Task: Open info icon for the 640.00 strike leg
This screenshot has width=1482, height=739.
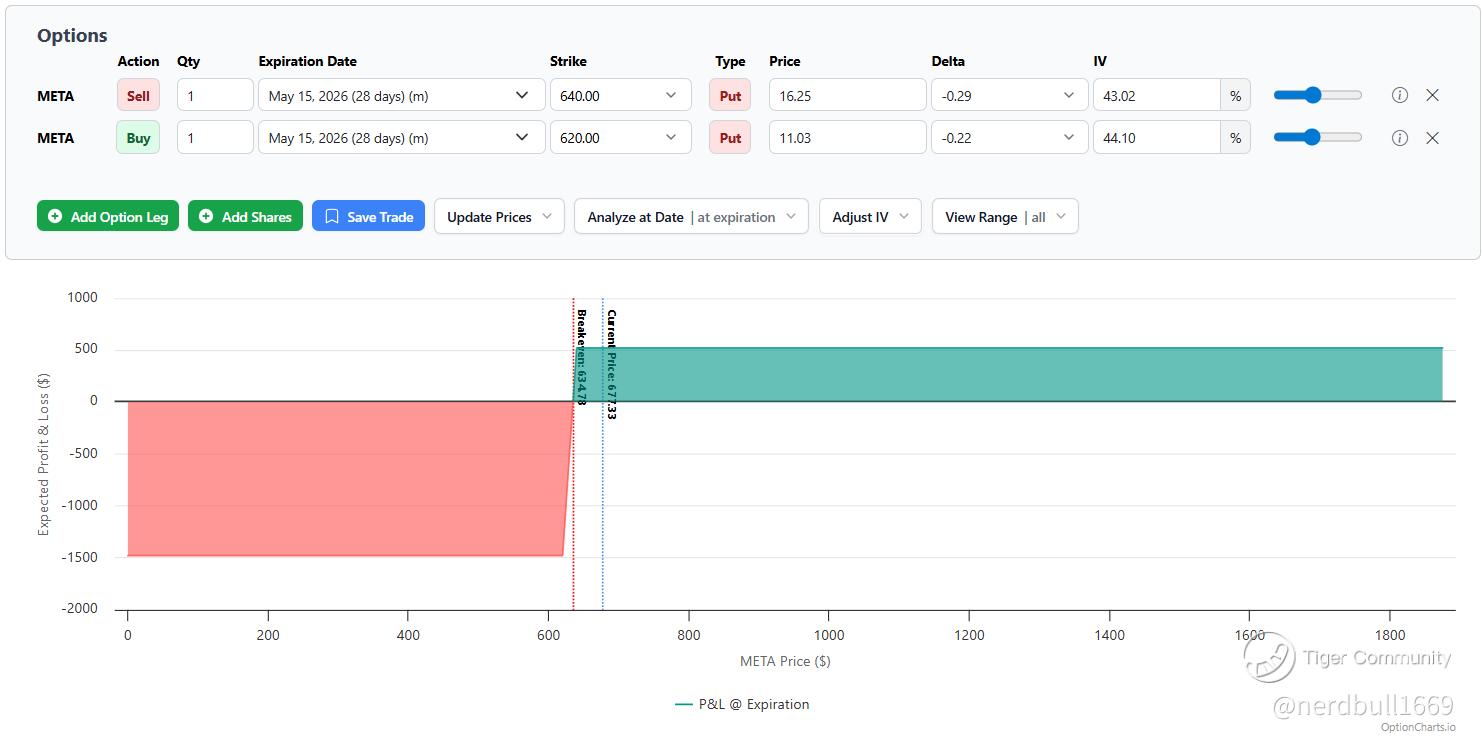Action: coord(1400,96)
